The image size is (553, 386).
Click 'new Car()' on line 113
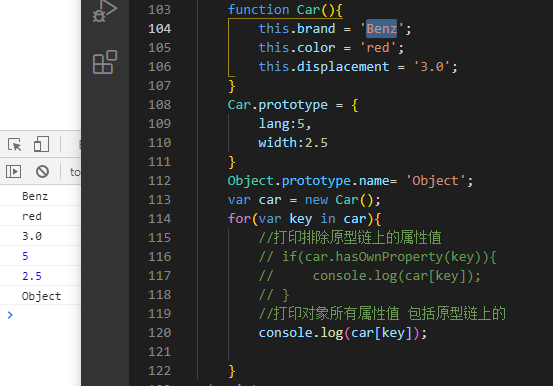click(339, 200)
